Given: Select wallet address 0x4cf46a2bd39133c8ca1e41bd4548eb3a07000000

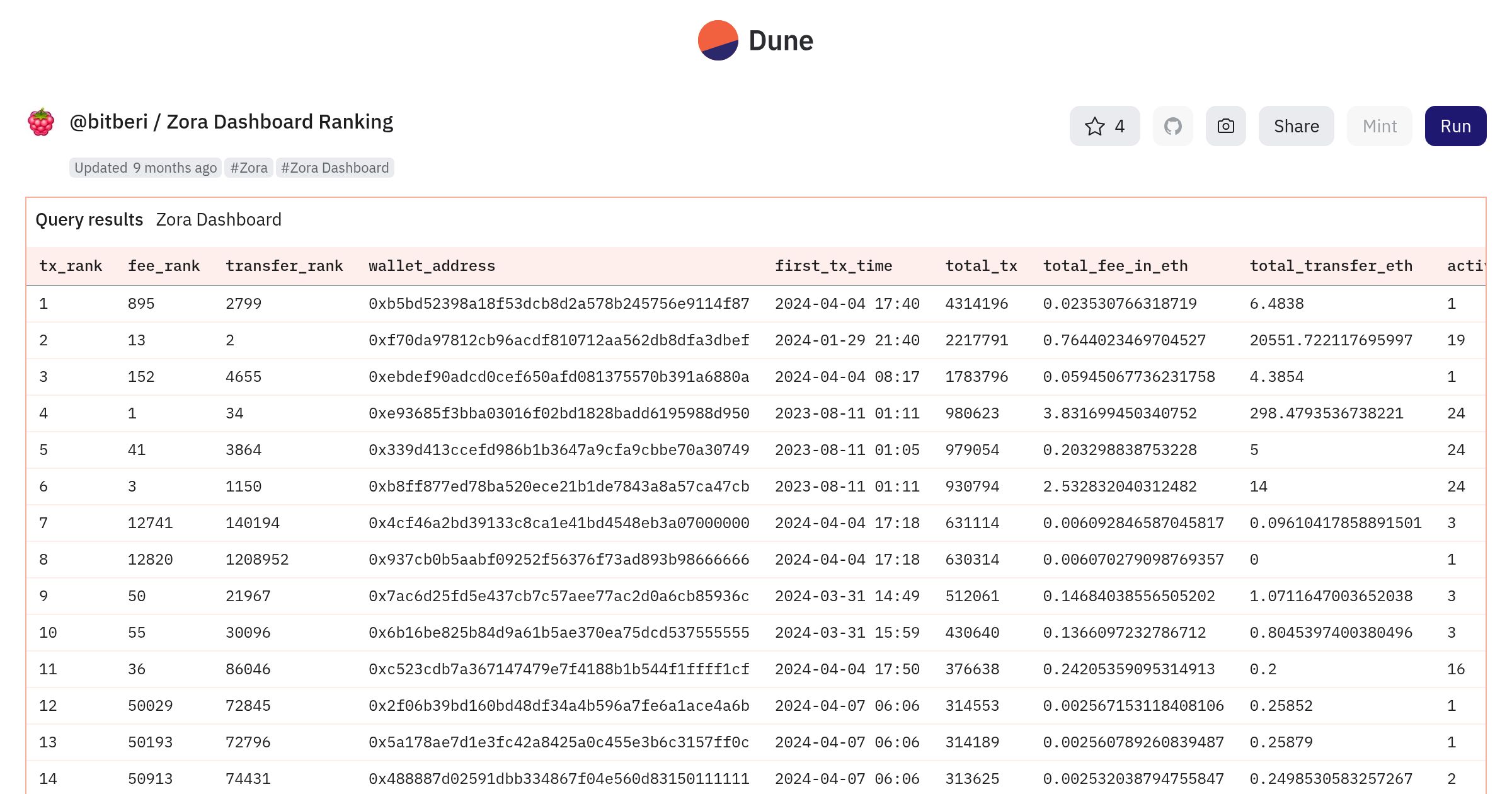Looking at the screenshot, I should [x=559, y=523].
